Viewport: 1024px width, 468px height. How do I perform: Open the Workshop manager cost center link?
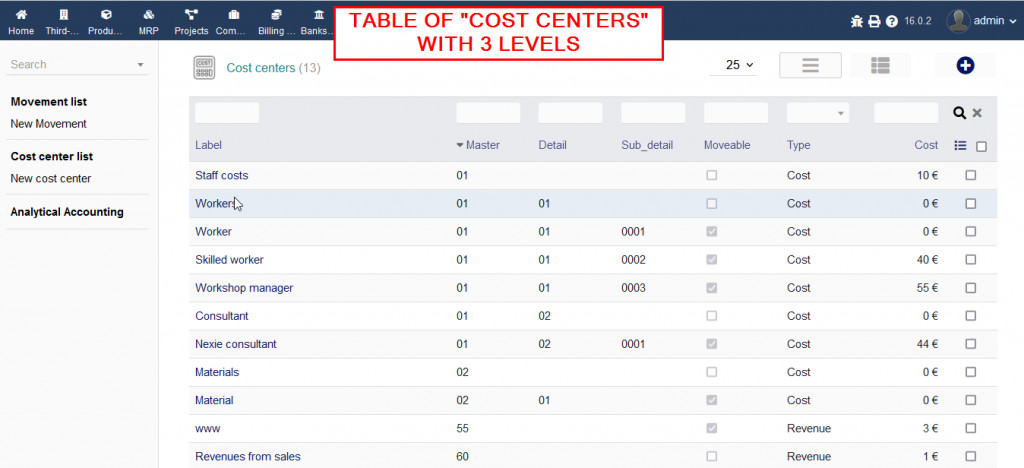[x=244, y=288]
